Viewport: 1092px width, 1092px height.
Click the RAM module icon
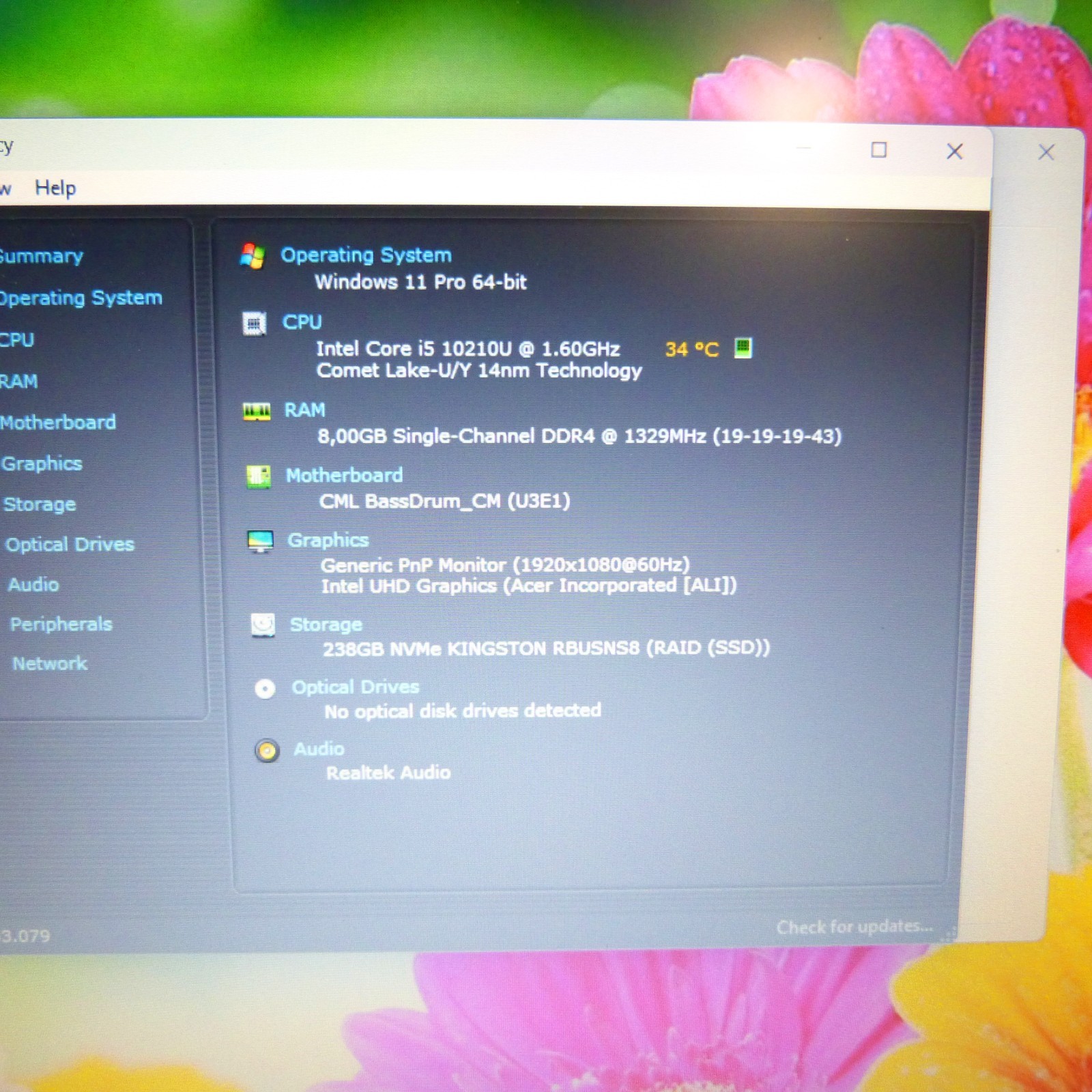point(257,411)
